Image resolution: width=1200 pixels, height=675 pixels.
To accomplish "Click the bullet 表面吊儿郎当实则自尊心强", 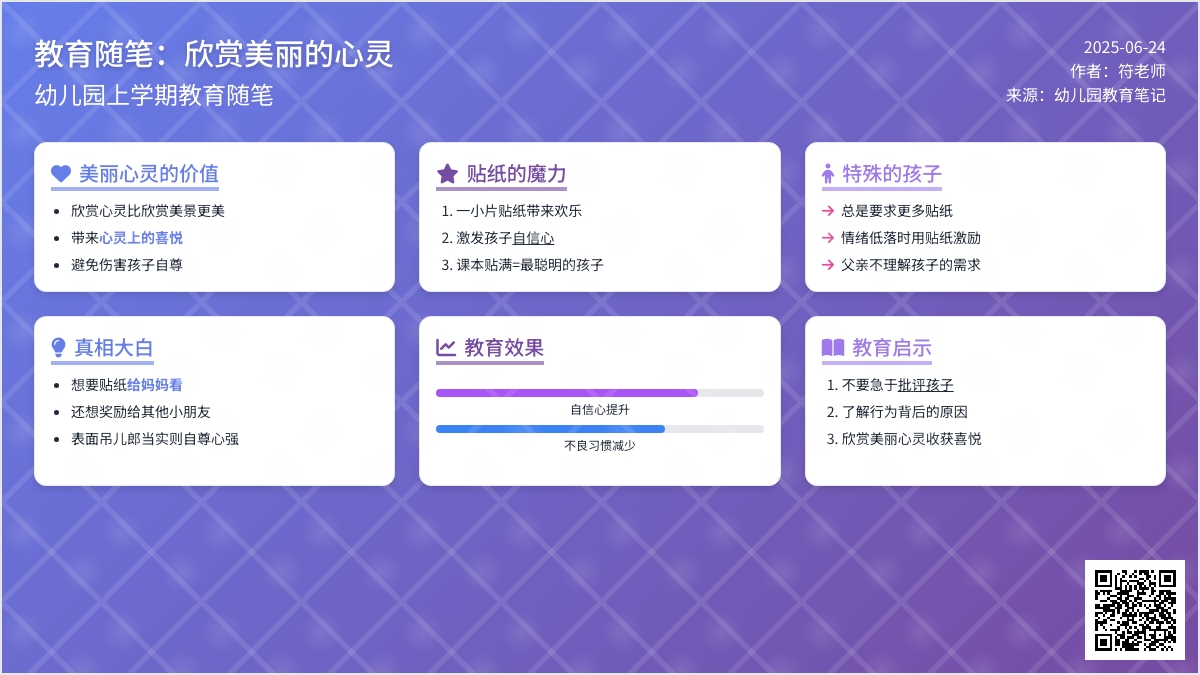I will pyautogui.click(x=155, y=439).
